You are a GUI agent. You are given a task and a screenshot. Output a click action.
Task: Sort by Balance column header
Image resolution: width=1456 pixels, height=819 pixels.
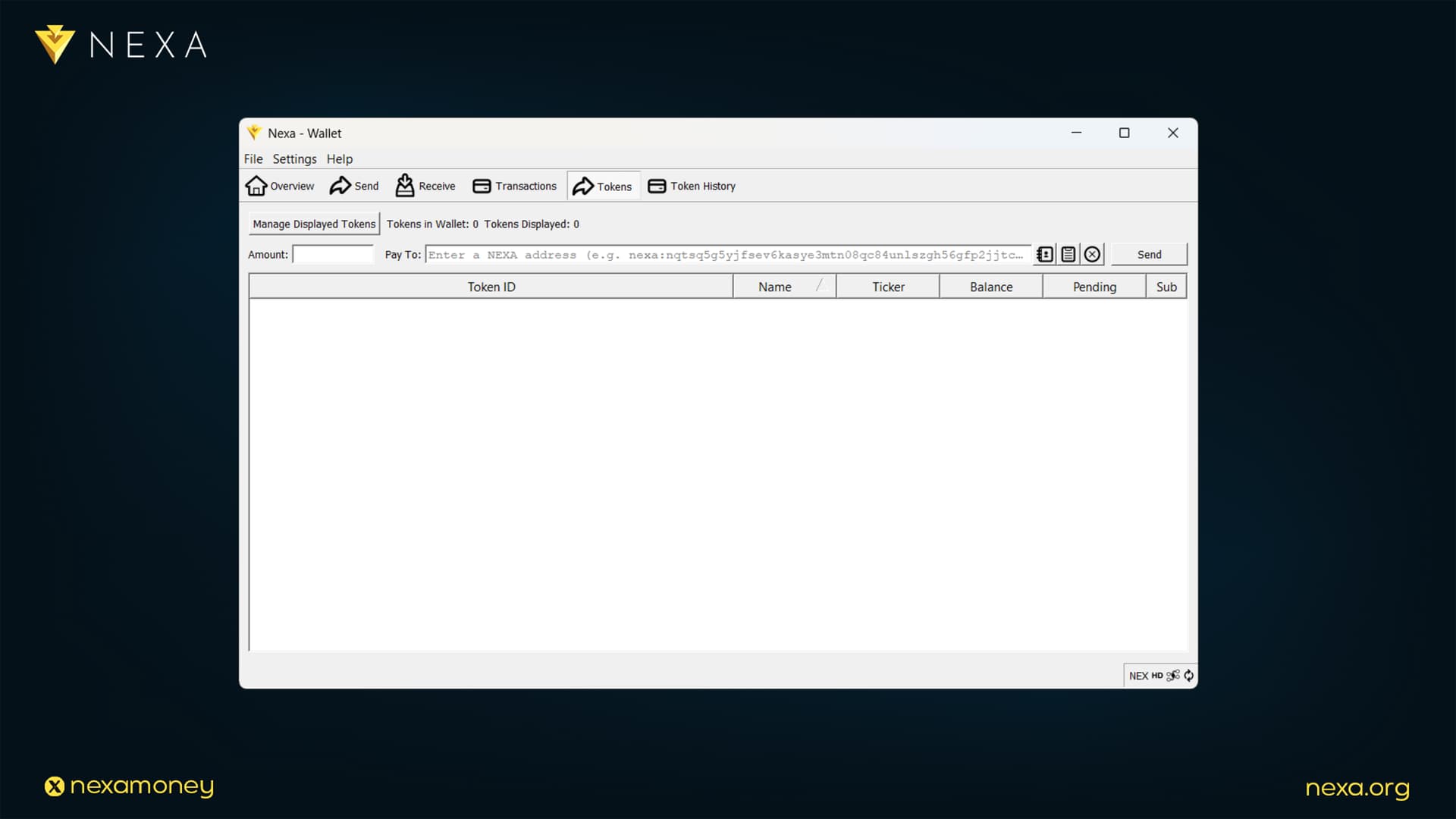coord(991,287)
